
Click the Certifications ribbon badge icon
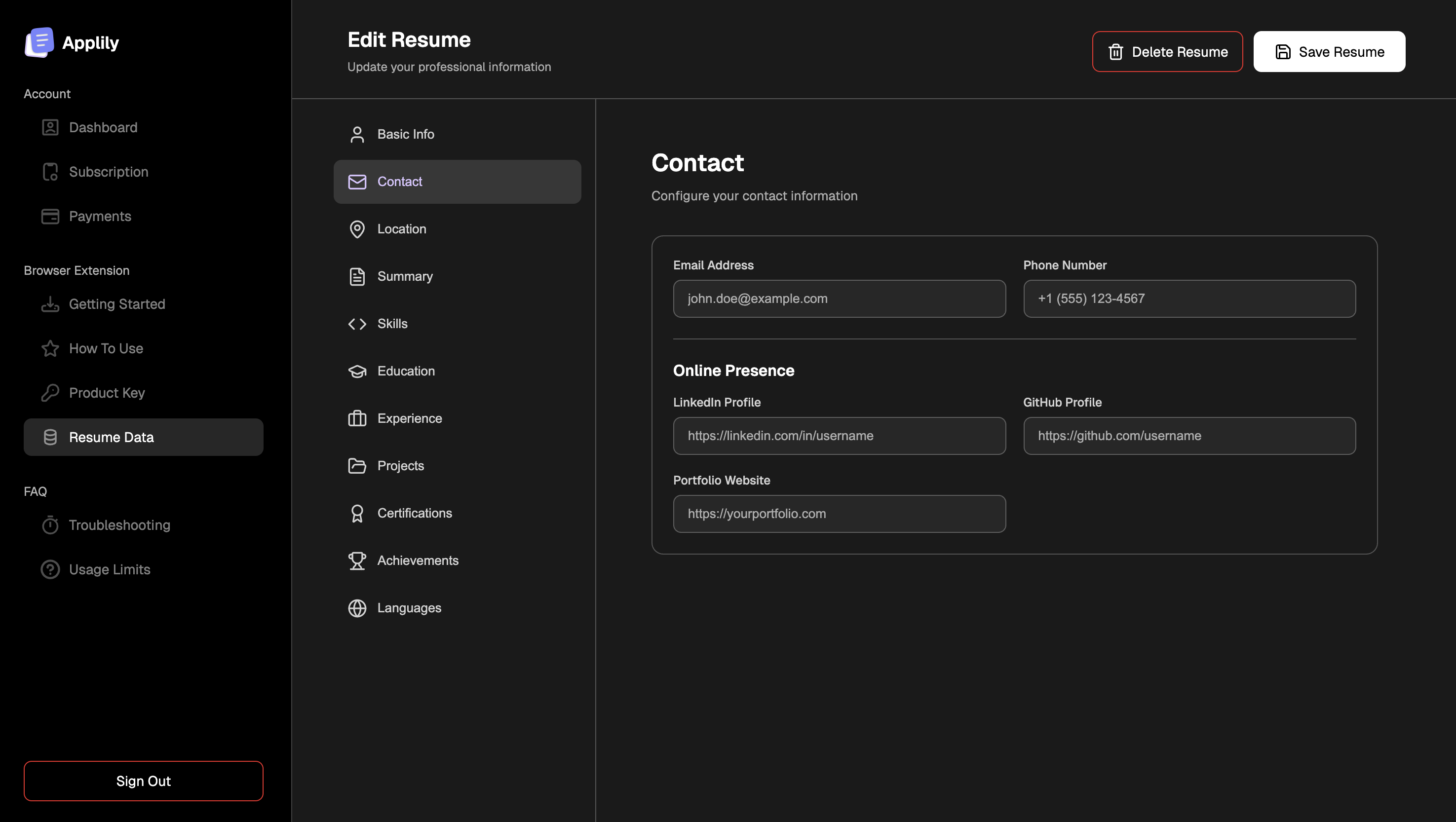pos(357,513)
